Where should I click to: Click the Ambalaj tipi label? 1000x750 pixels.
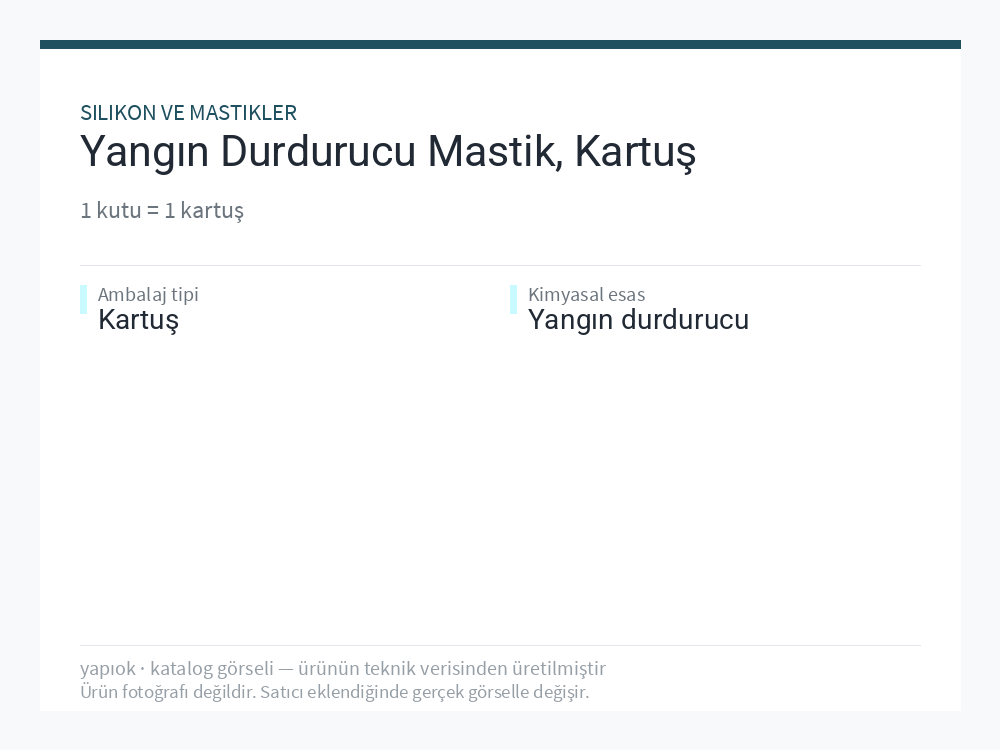pos(148,295)
